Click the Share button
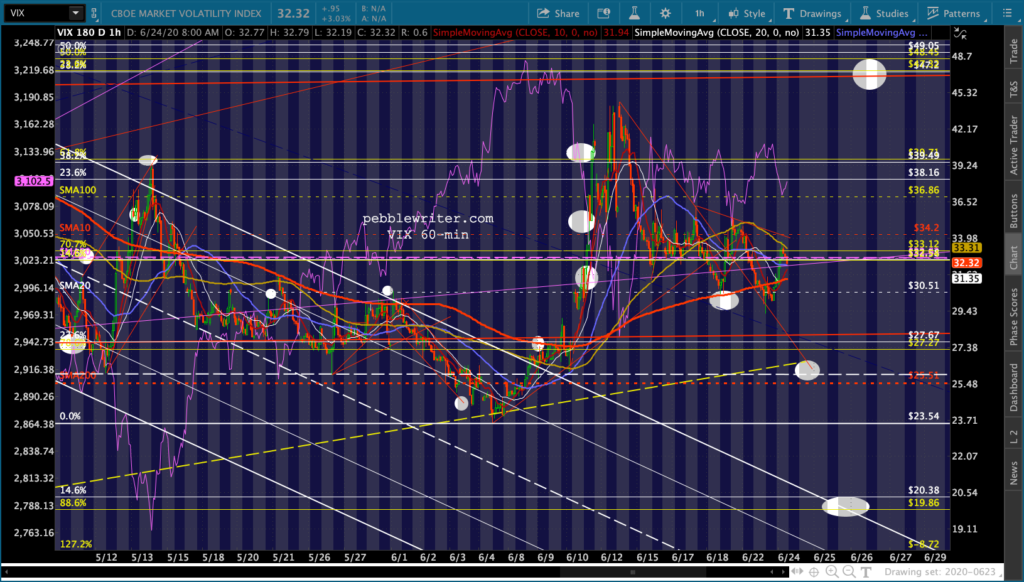Image resolution: width=1024 pixels, height=582 pixels. tap(558, 13)
